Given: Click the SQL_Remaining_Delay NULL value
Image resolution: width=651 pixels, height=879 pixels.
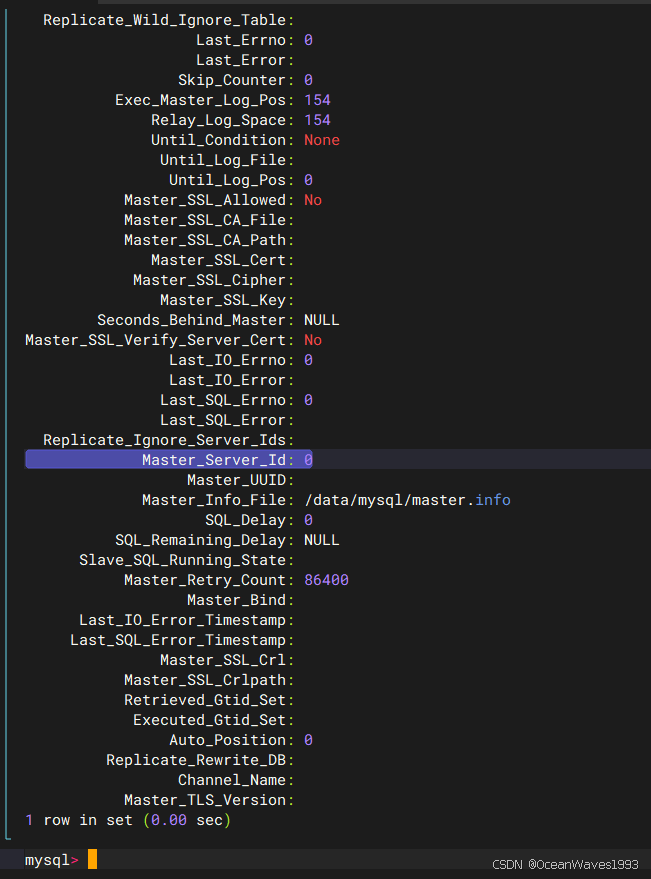Looking at the screenshot, I should click(x=322, y=540).
